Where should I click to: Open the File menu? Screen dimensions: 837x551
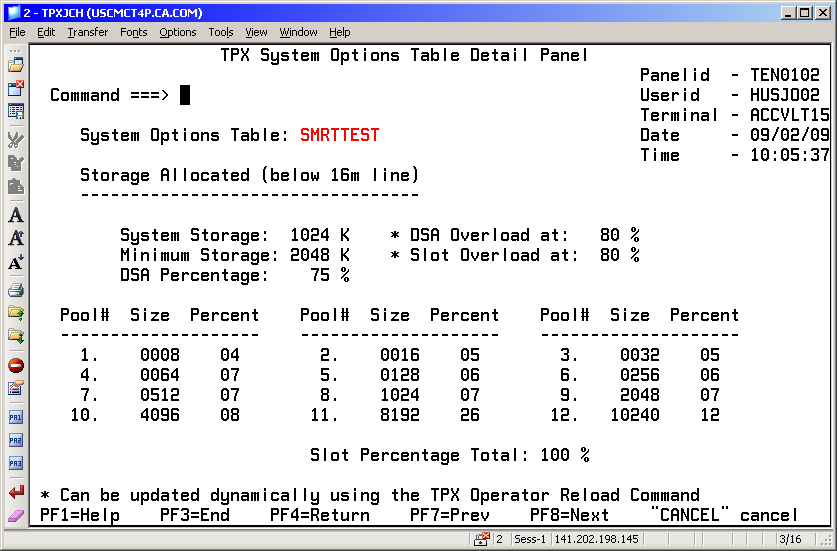[x=17, y=32]
